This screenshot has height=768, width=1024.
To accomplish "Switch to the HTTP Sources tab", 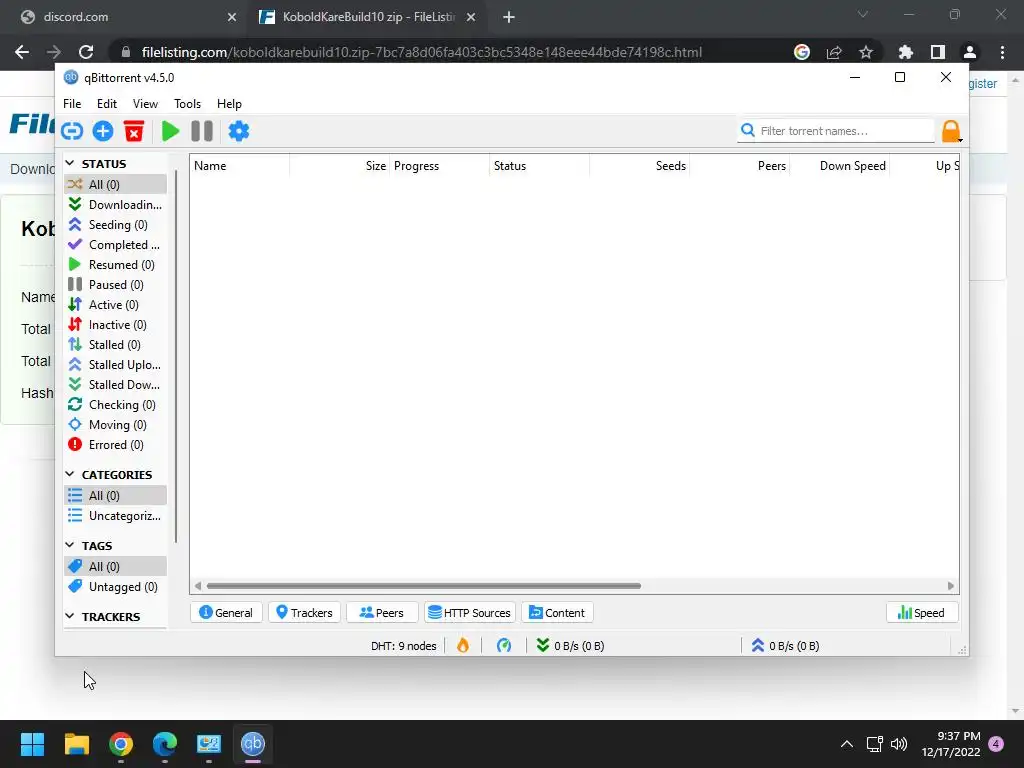I will tap(470, 613).
